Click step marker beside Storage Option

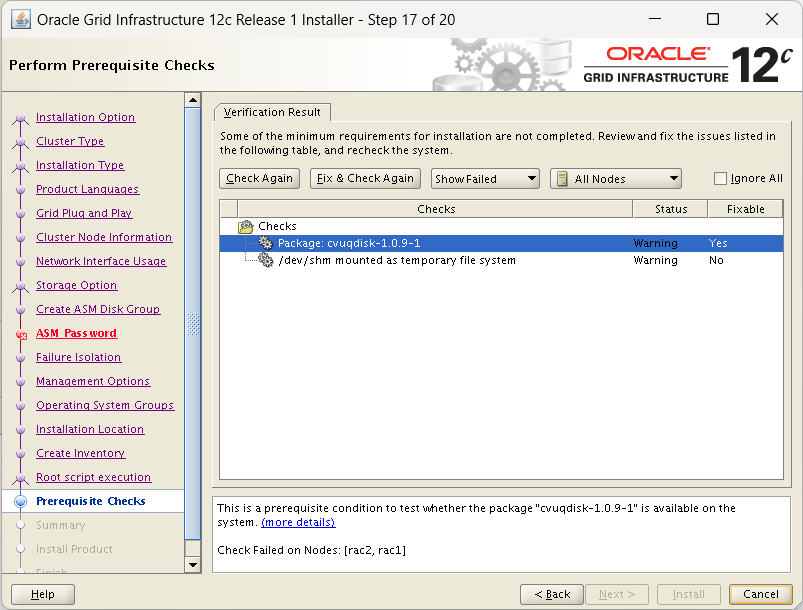click(20, 287)
